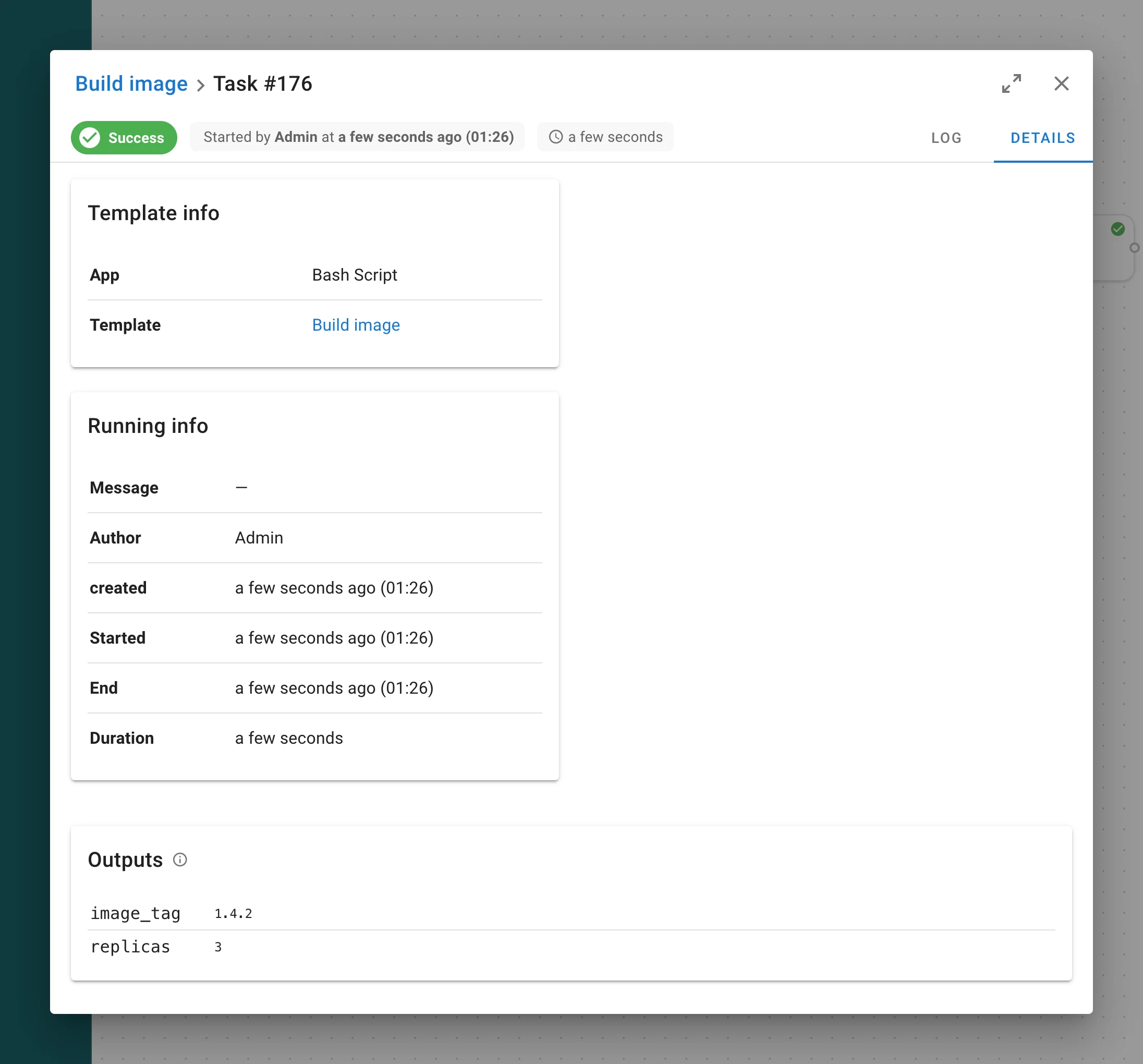Click the green Success check icon
This screenshot has height=1064, width=1143.
90,138
